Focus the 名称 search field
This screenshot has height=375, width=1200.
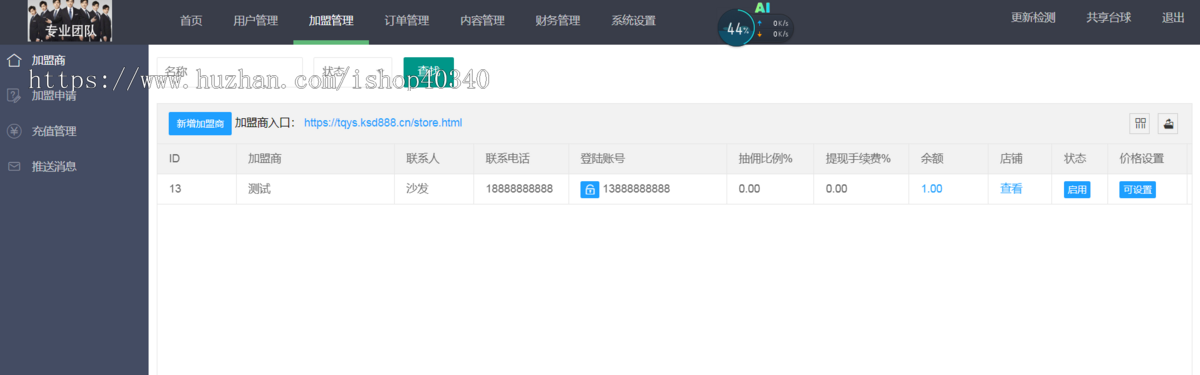[229, 72]
